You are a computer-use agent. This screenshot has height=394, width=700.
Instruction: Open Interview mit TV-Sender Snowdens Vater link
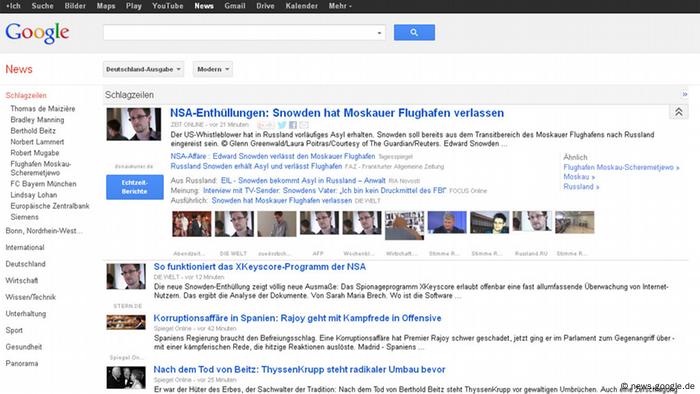click(325, 191)
